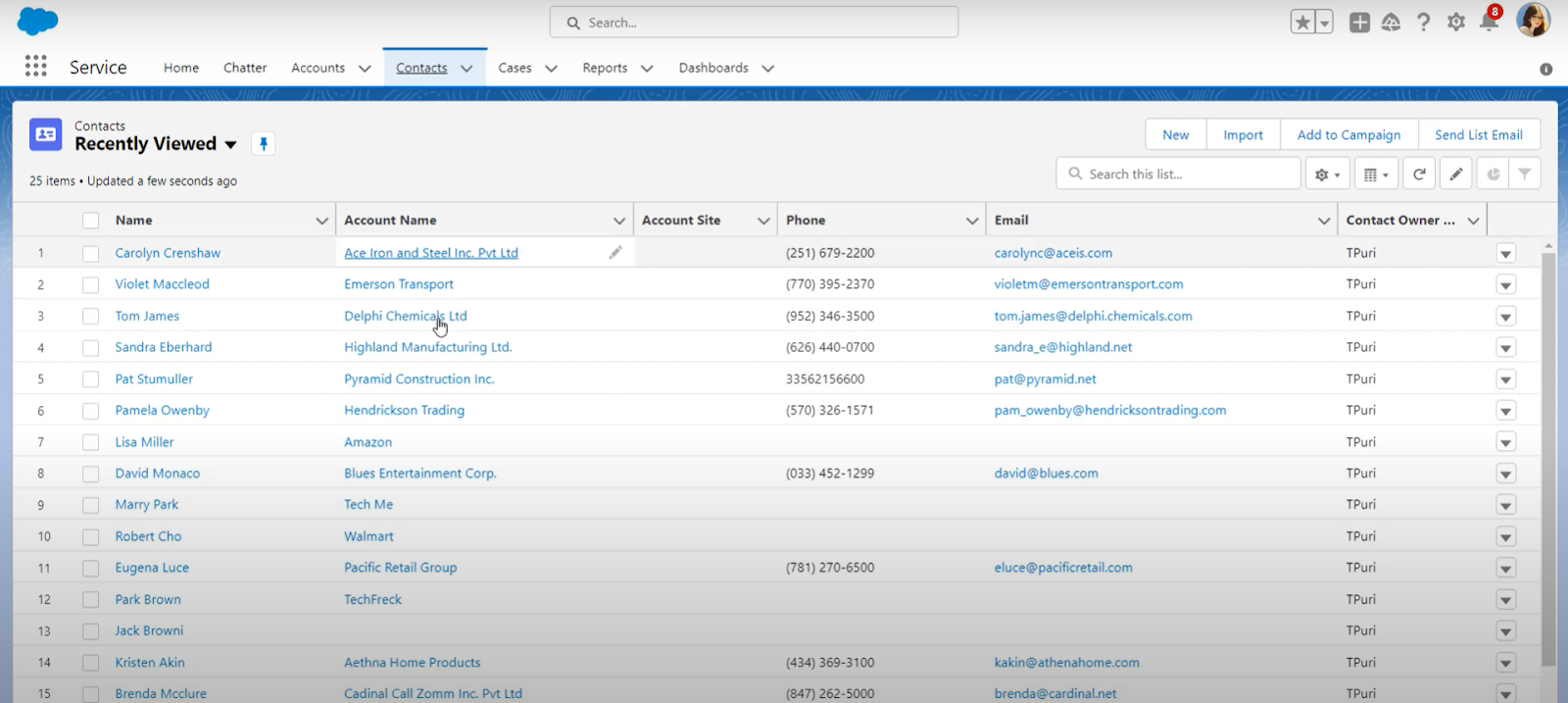Expand the Contacts tab dropdown chevron
The height and width of the screenshot is (703, 1568).
pos(466,69)
